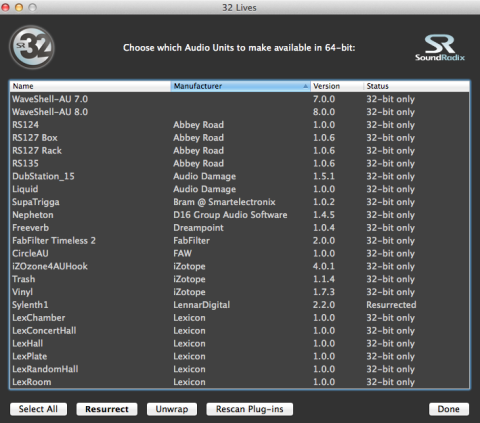The height and width of the screenshot is (423, 480).
Task: Click the Audio Damage cell for Liquid
Action: tap(204, 189)
